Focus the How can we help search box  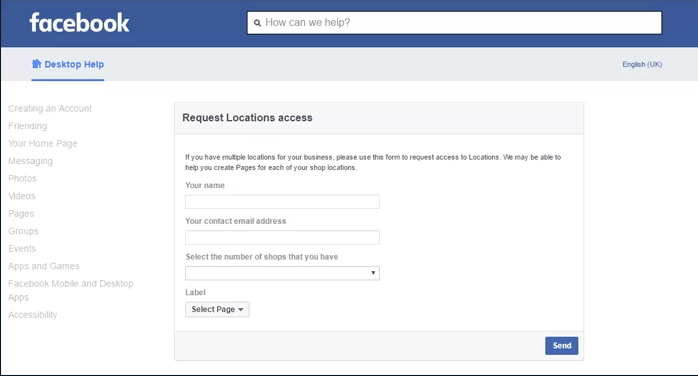point(455,23)
